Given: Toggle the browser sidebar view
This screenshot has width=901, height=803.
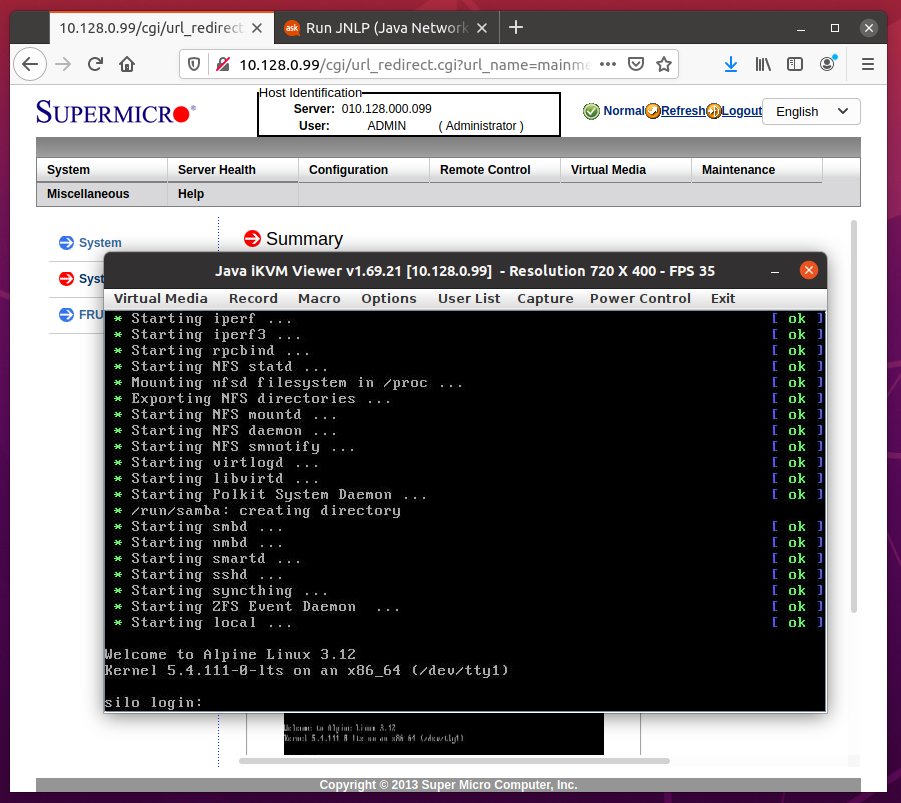Looking at the screenshot, I should coord(795,64).
